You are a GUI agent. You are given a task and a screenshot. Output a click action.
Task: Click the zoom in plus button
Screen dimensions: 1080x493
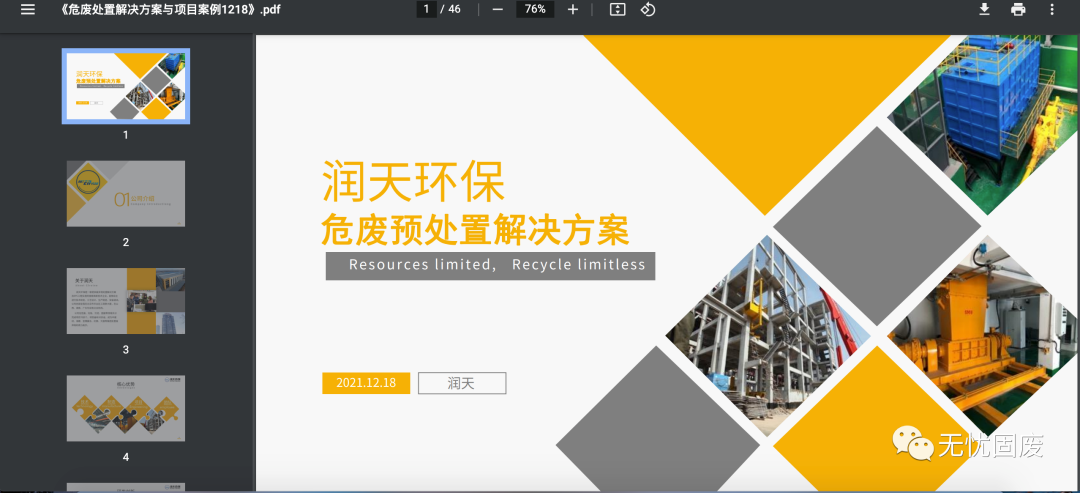pos(572,10)
